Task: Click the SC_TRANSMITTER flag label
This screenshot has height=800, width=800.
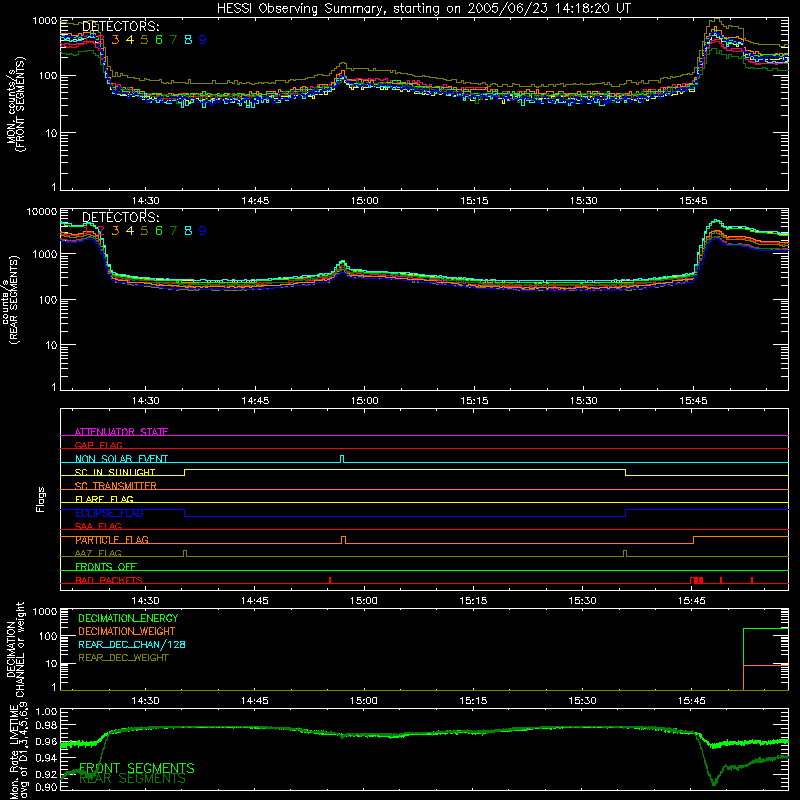Action: click(116, 486)
